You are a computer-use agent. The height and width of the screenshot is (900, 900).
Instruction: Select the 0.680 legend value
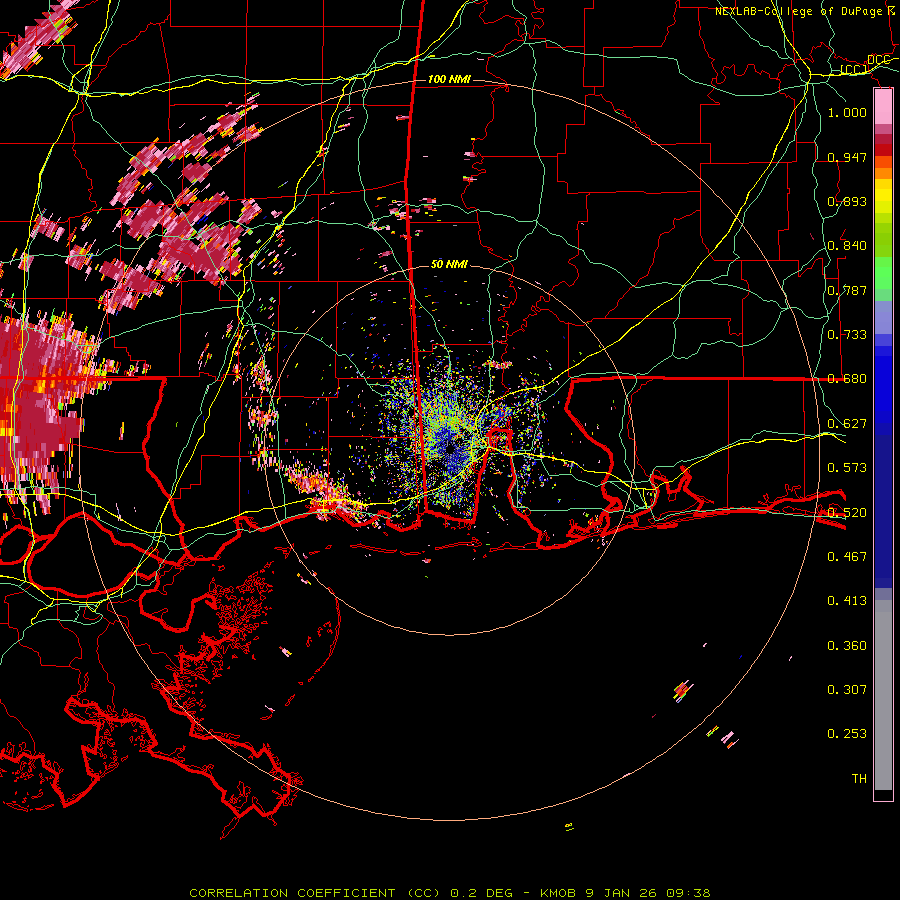pyautogui.click(x=847, y=379)
